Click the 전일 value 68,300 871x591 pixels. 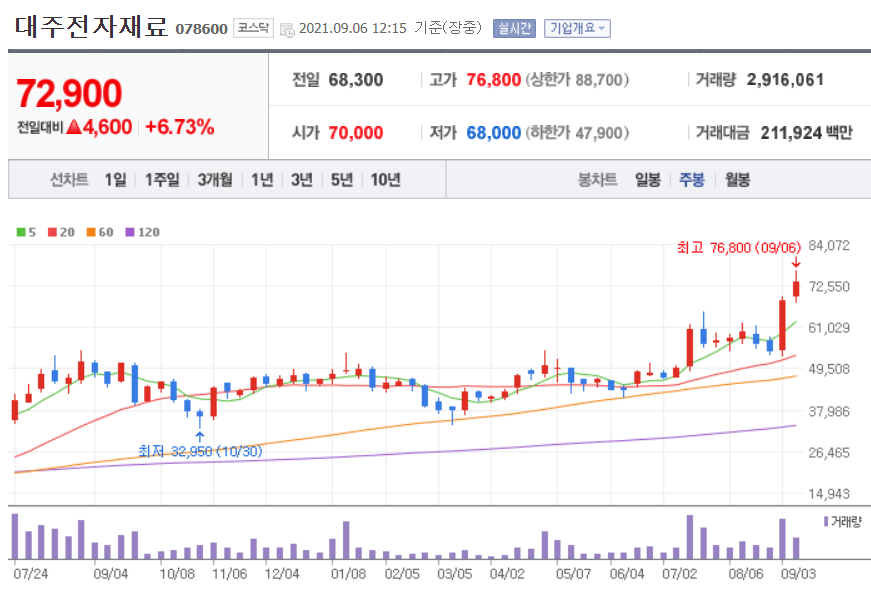pos(356,79)
